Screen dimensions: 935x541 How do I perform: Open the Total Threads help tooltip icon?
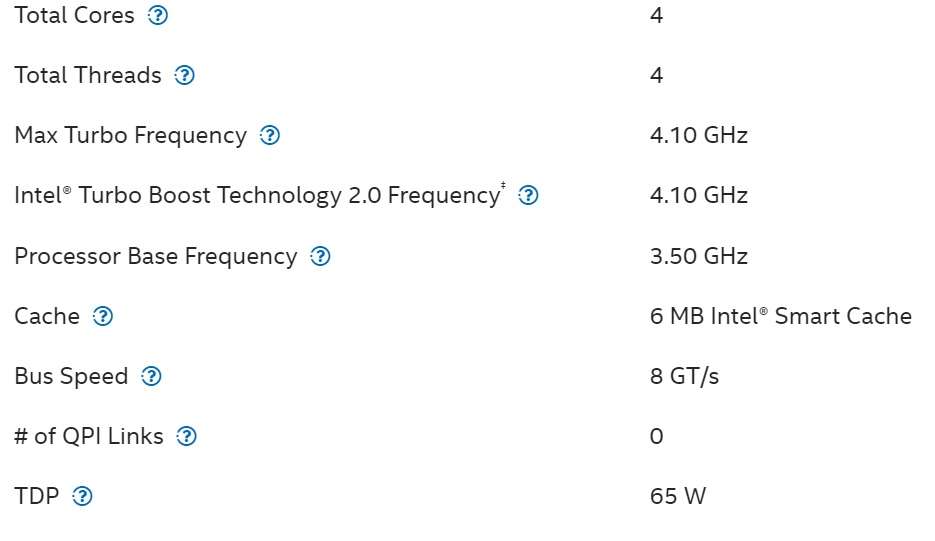(184, 76)
